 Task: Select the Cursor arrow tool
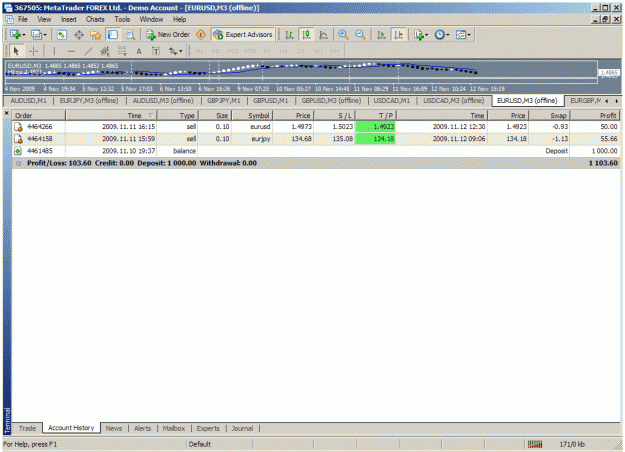tap(16, 51)
